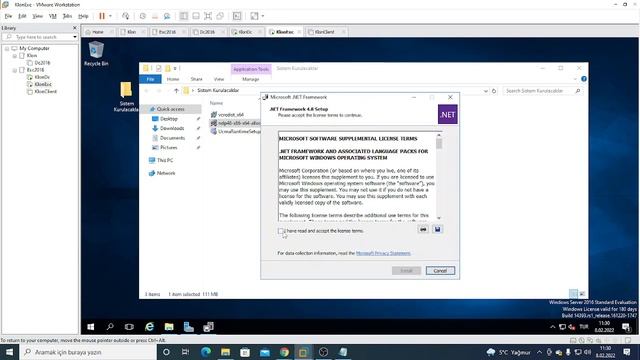Click Explorer refresh button
This screenshot has width=640, height=360.
point(494,91)
